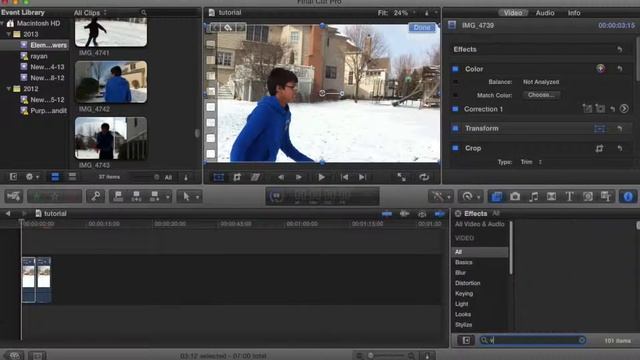Select the IMG_4742 clip thumbnail
Screen dimensions: 640x360
tap(111, 82)
